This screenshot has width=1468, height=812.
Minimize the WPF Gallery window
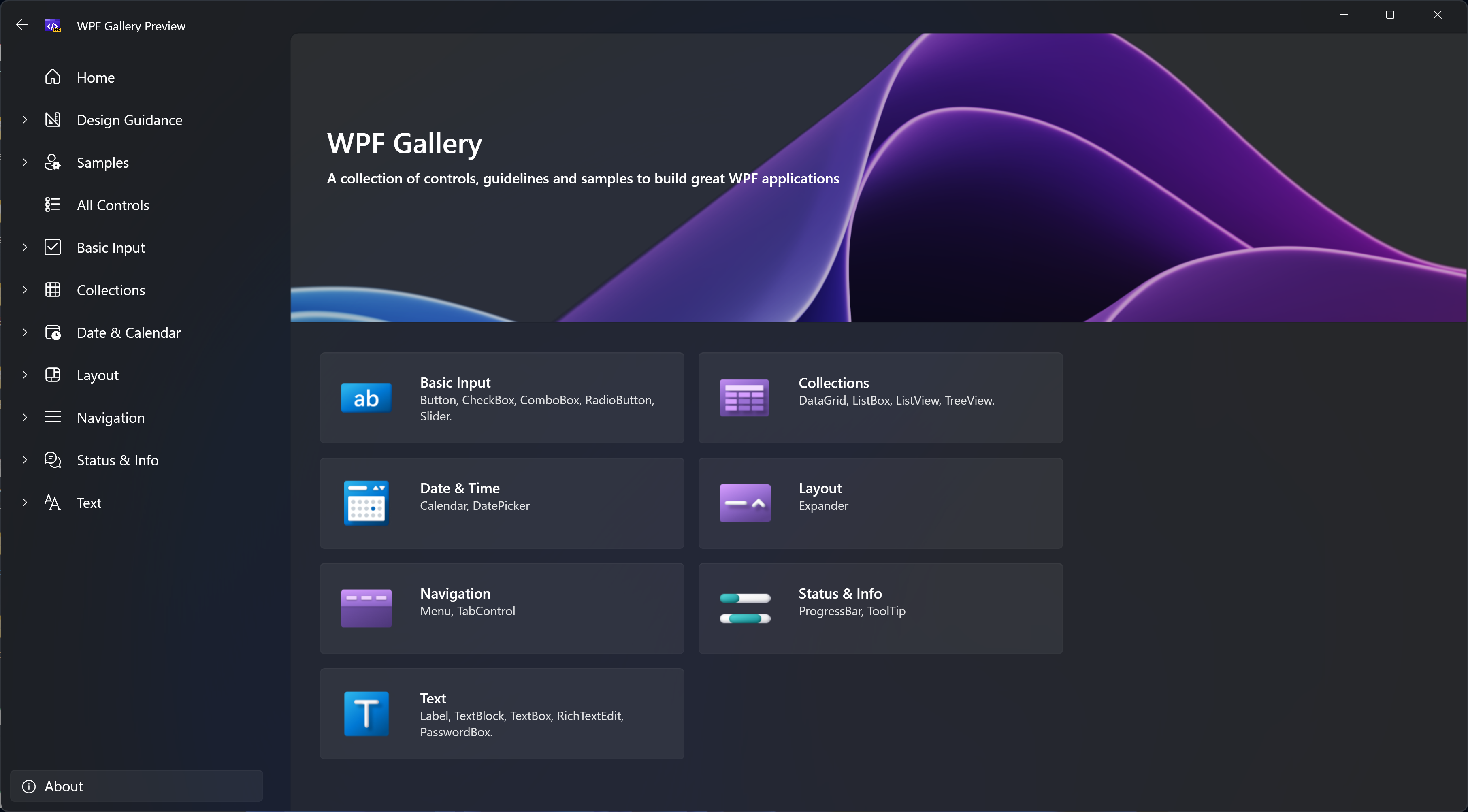1343,15
